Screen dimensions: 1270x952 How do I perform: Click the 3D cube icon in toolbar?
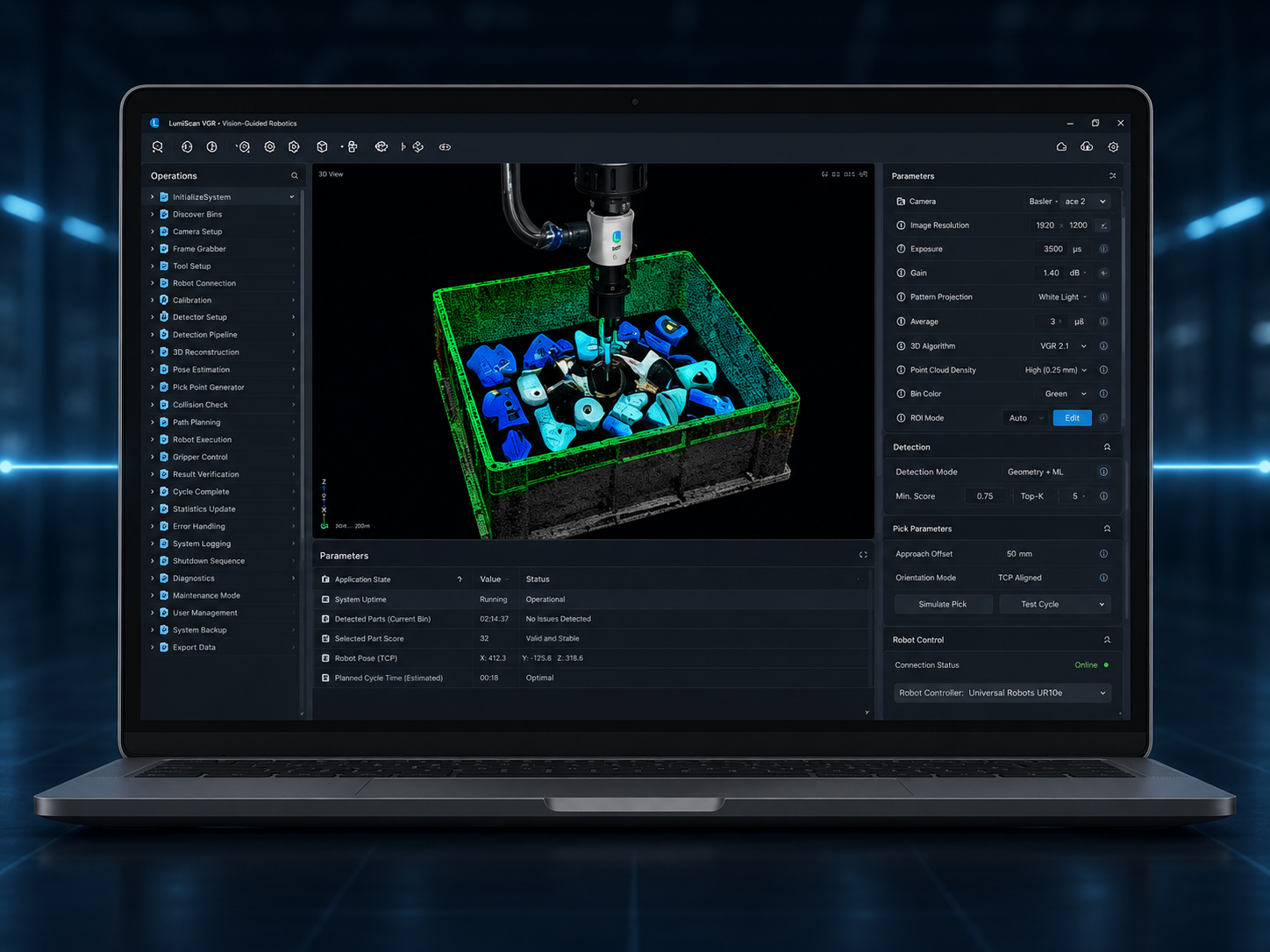[322, 147]
